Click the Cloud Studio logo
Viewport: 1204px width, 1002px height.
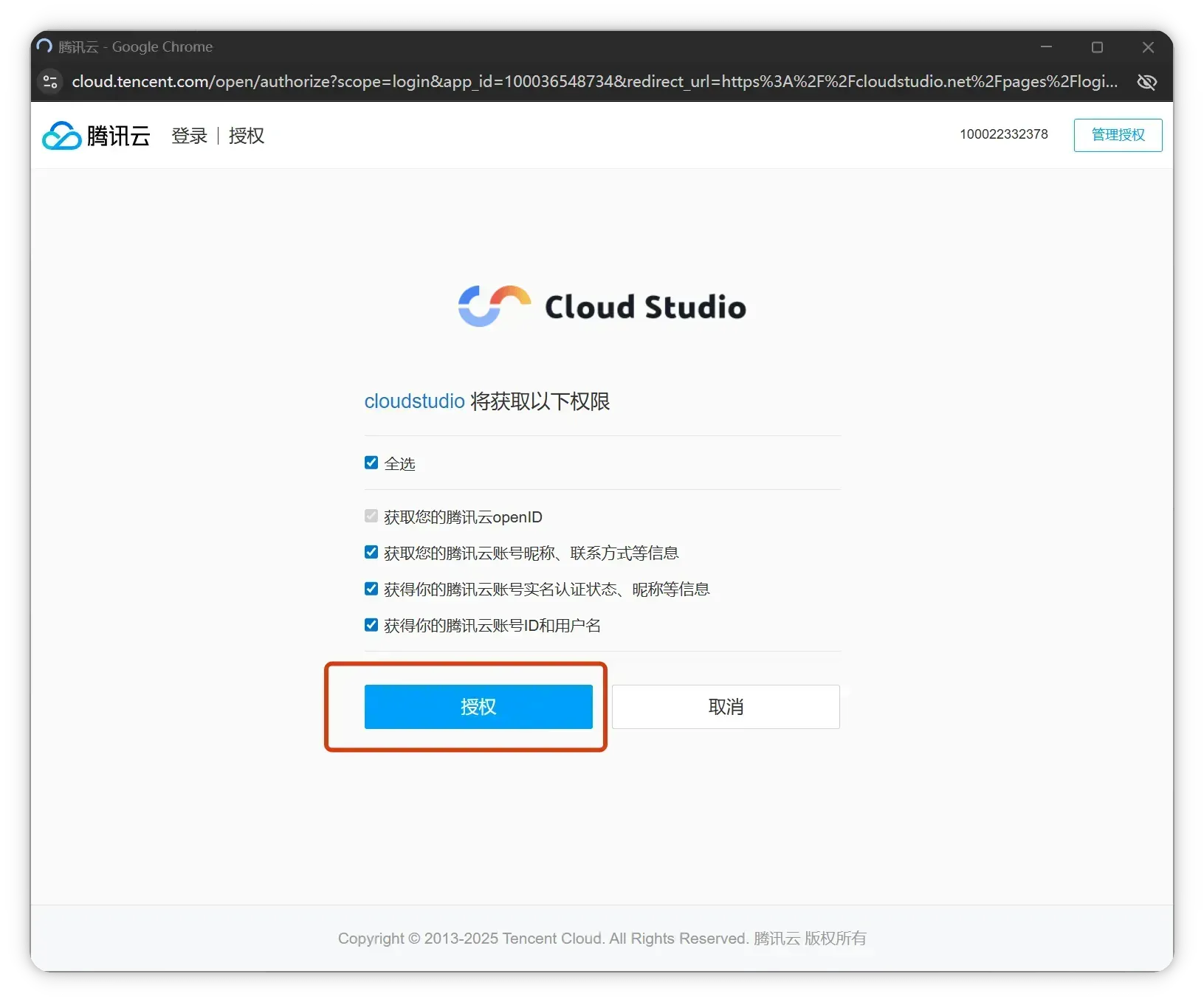click(x=602, y=306)
